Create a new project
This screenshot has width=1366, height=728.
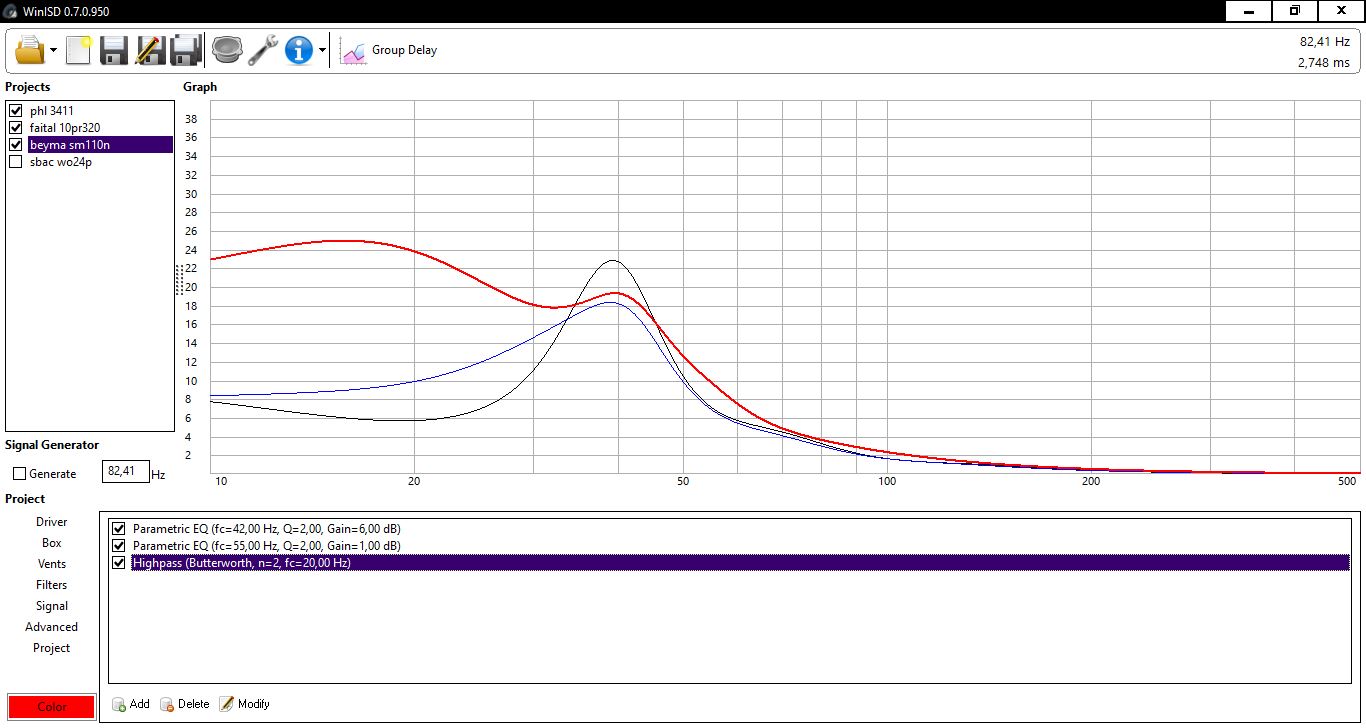(79, 49)
